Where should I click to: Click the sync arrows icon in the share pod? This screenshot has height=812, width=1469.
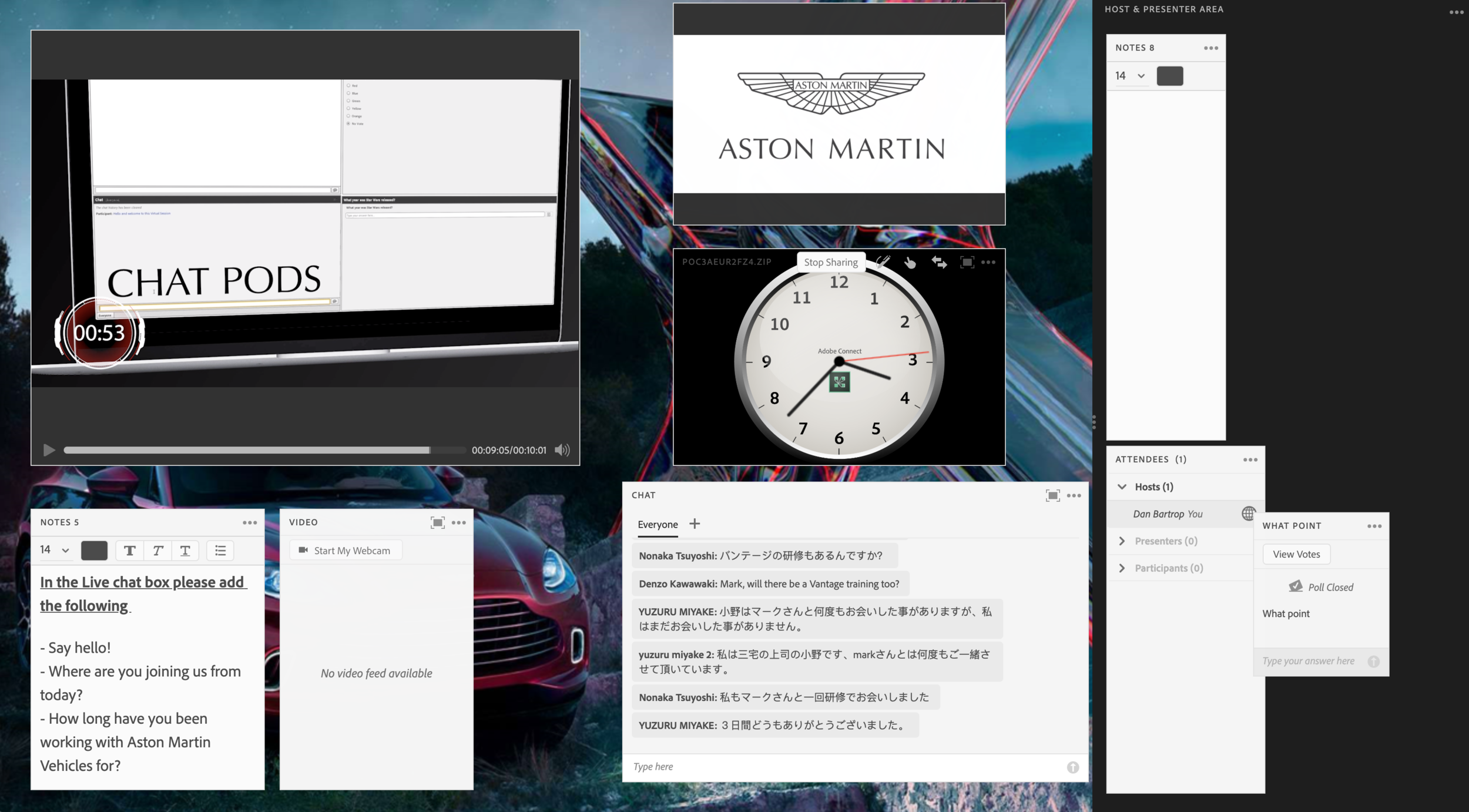[x=939, y=263]
